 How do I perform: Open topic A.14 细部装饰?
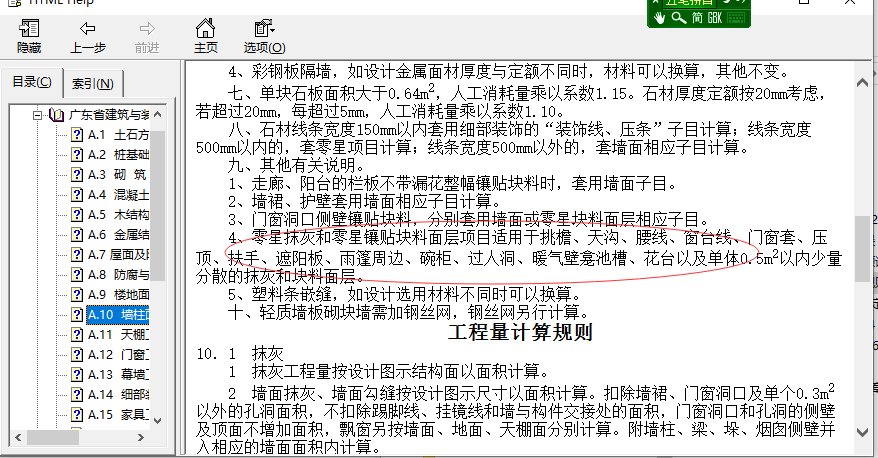(118, 394)
